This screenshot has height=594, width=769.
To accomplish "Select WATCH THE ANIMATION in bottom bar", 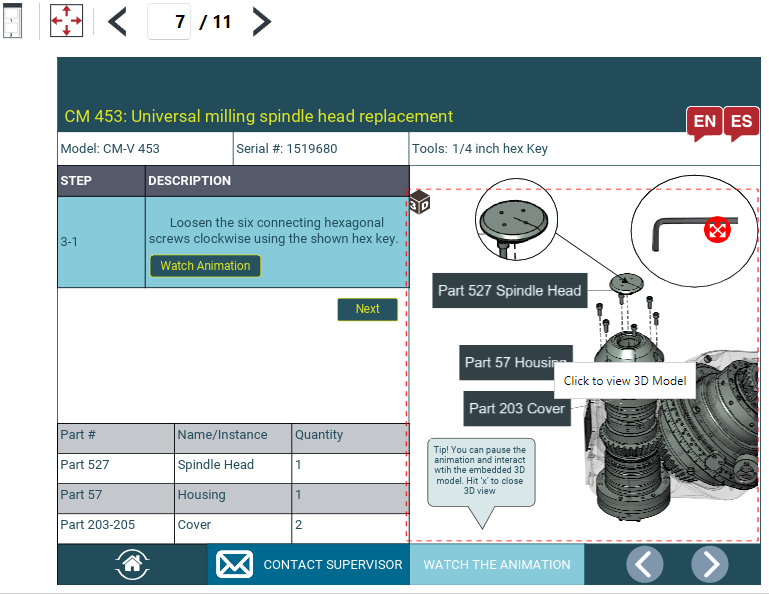I will point(496,564).
